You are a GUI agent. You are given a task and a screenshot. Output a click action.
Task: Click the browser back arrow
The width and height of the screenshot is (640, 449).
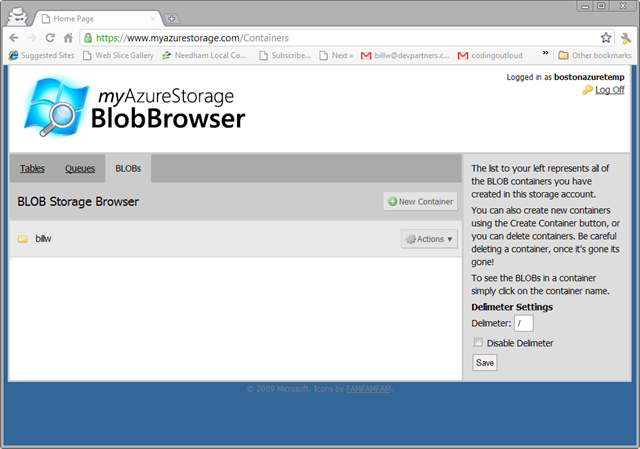13,37
